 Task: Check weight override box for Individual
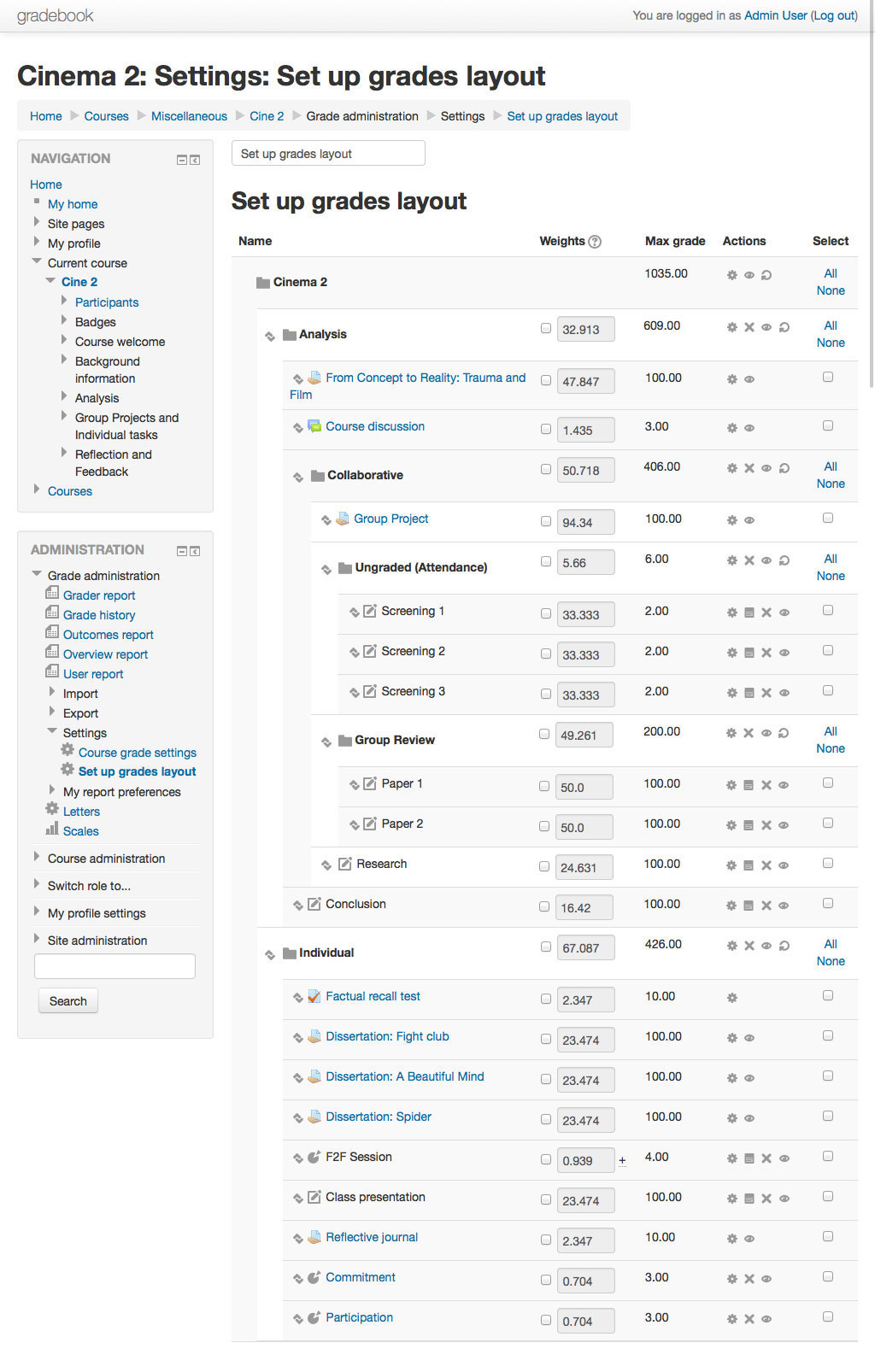click(546, 947)
